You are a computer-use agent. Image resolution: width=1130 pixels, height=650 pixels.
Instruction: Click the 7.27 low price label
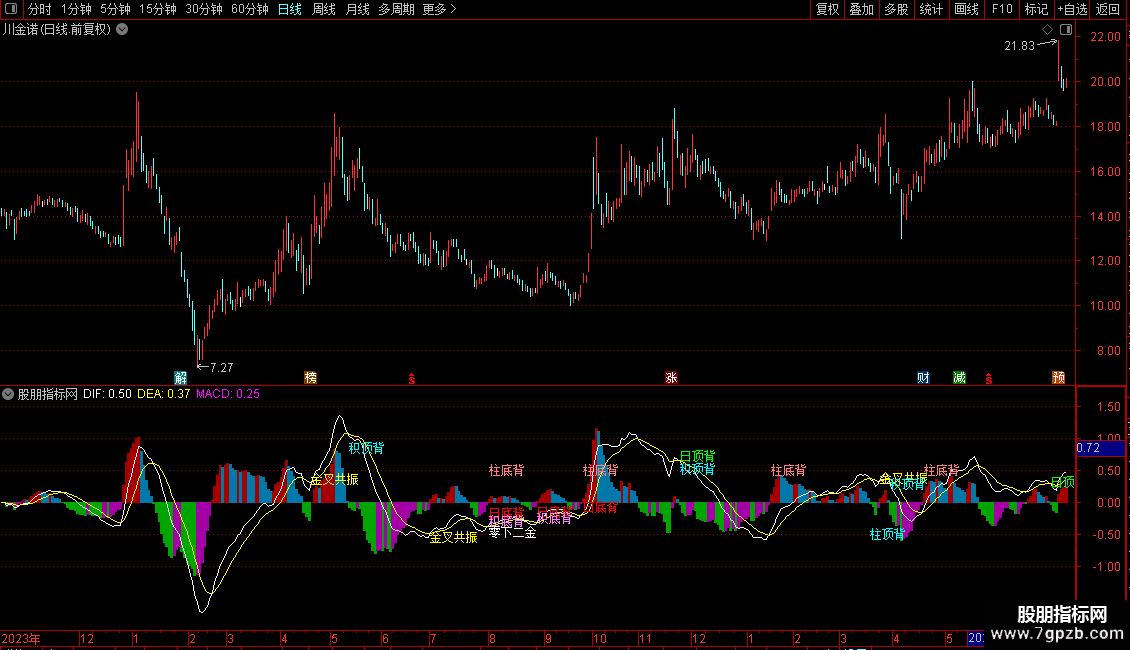tap(221, 368)
